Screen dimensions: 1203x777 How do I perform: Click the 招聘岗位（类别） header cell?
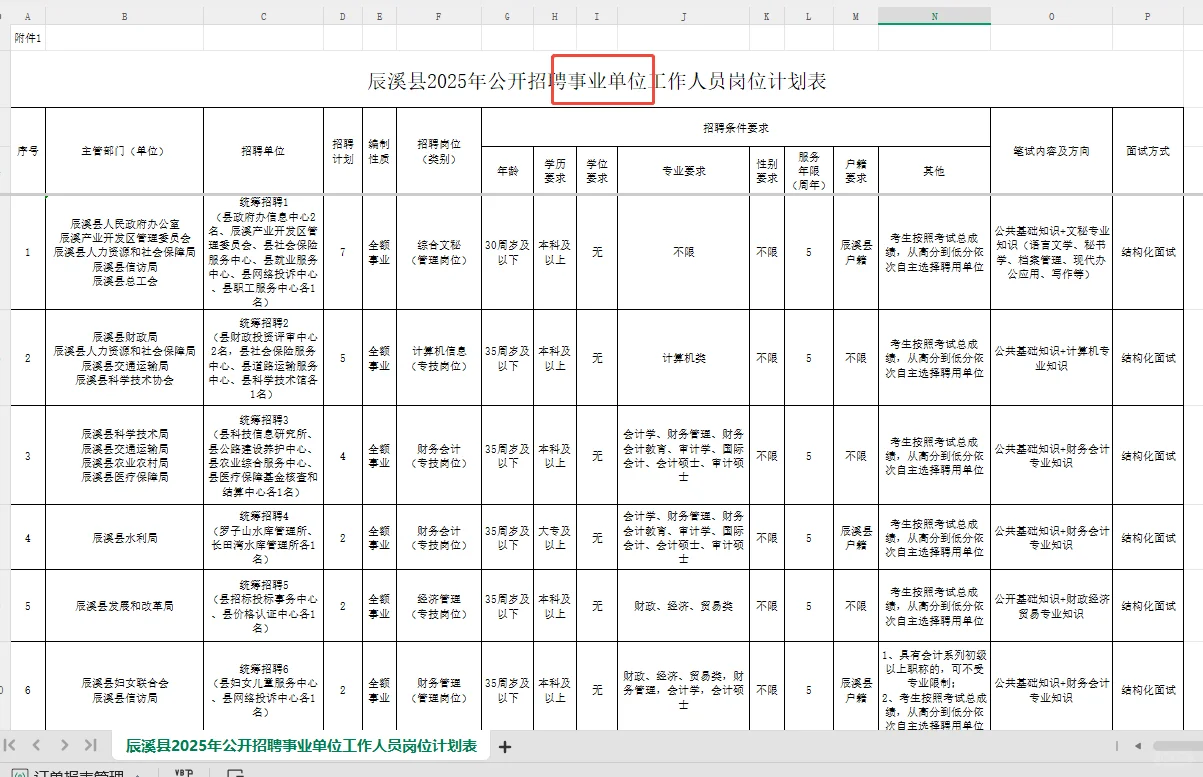438,151
